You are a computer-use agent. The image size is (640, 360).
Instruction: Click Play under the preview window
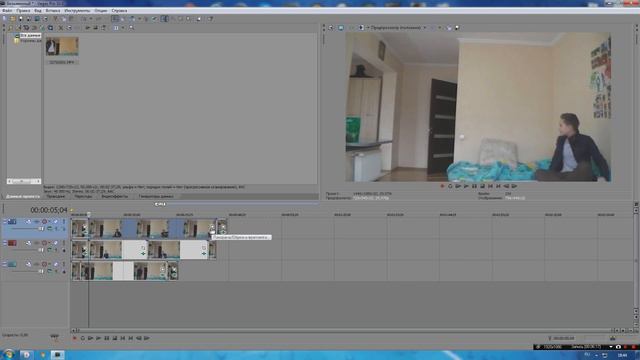click(x=466, y=186)
